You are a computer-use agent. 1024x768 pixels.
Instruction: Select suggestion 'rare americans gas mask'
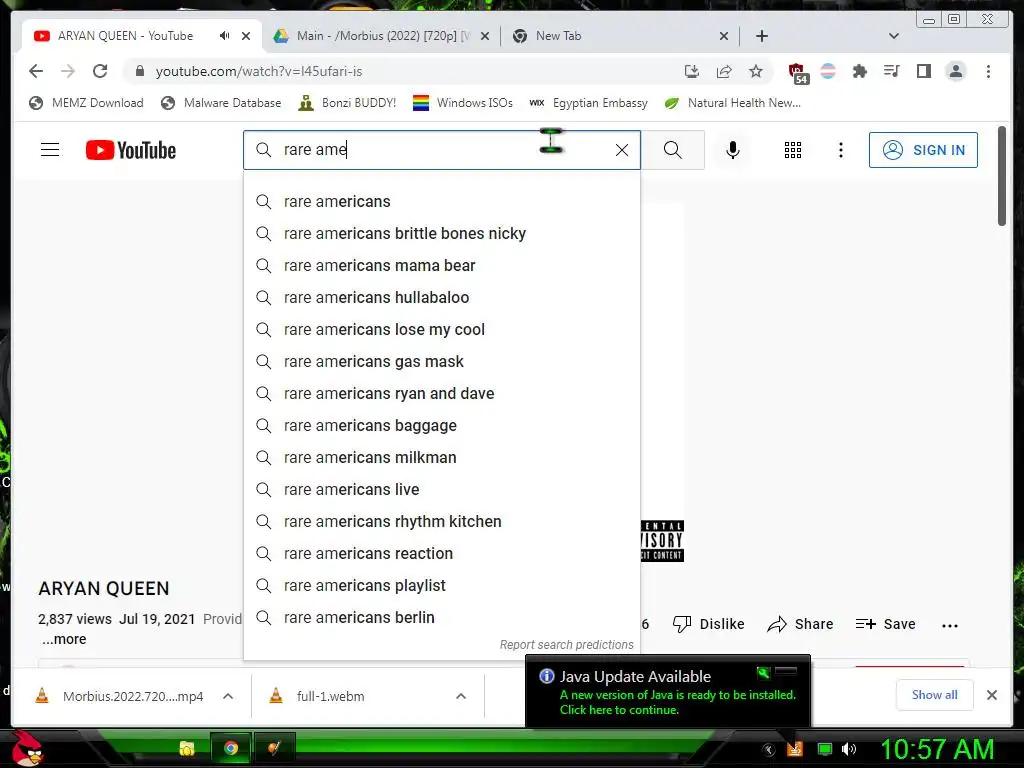coord(441,362)
